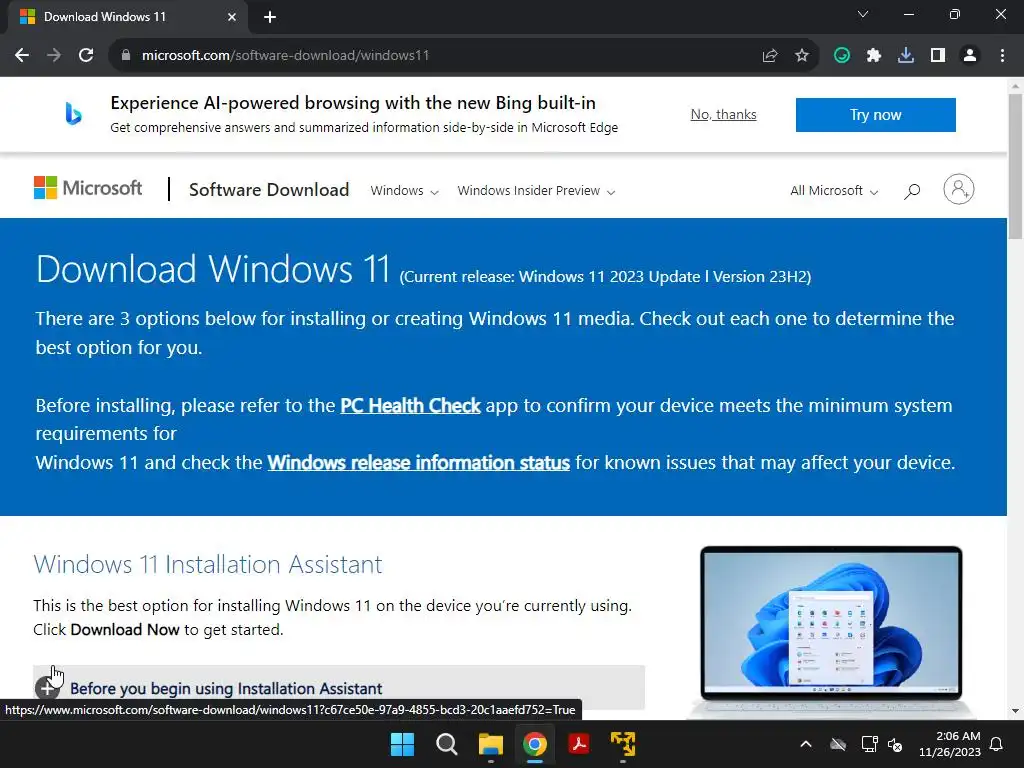
Task: Open the muted volume tray icon
Action: pyautogui.click(x=895, y=744)
